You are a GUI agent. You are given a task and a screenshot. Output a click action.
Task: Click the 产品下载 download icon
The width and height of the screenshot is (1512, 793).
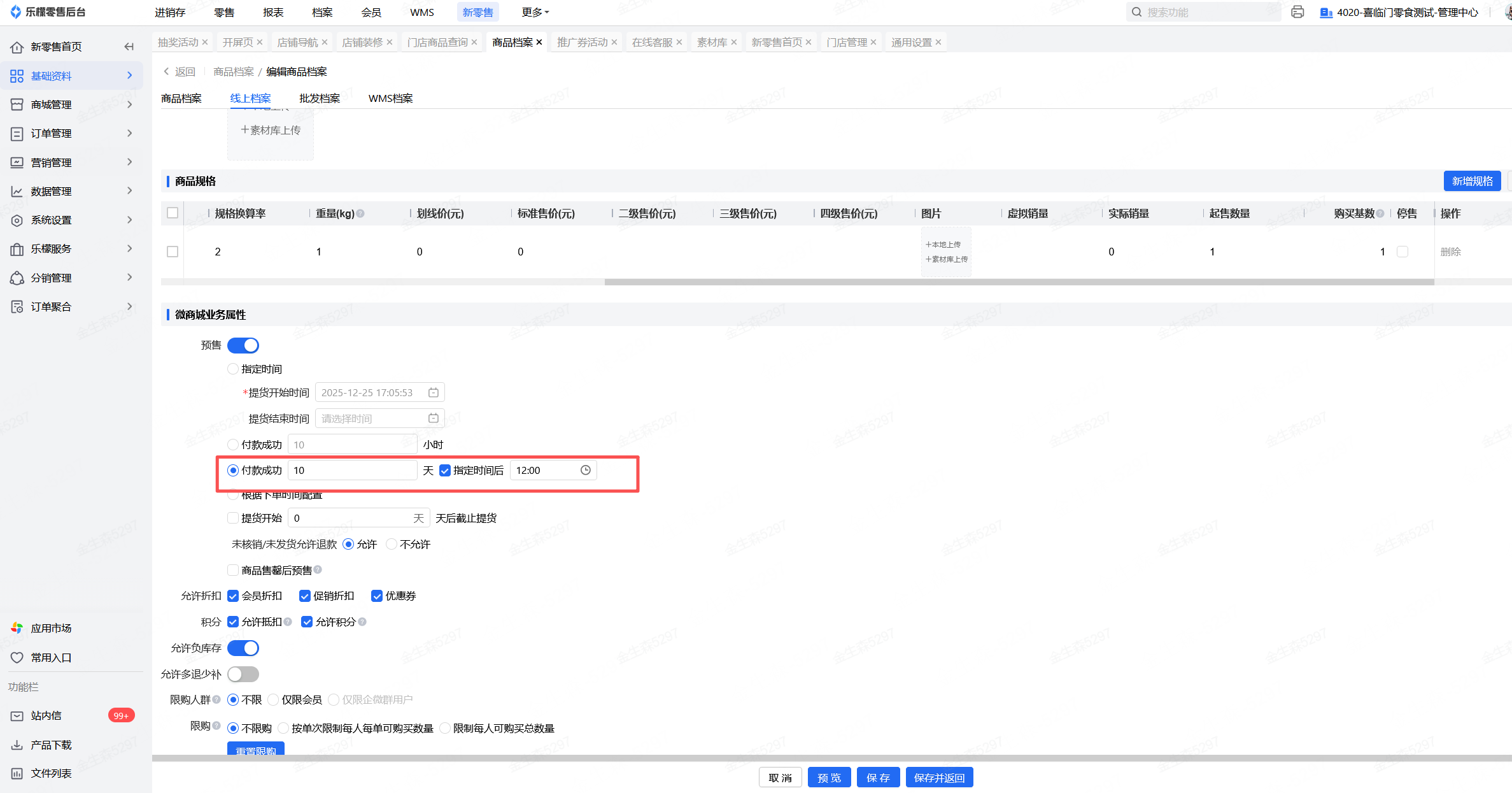(x=17, y=745)
